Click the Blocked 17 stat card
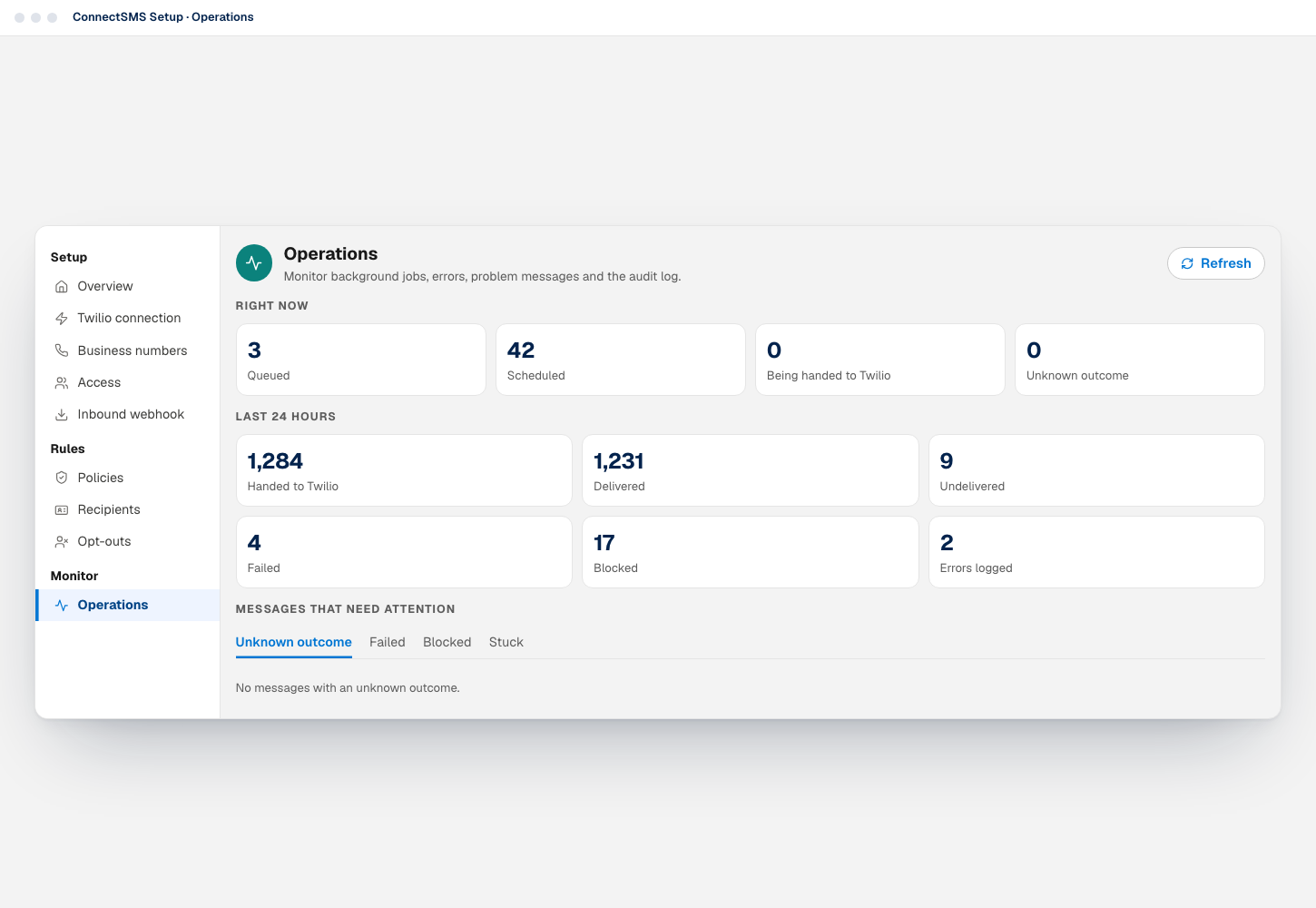This screenshot has width=1316, height=908. click(751, 552)
